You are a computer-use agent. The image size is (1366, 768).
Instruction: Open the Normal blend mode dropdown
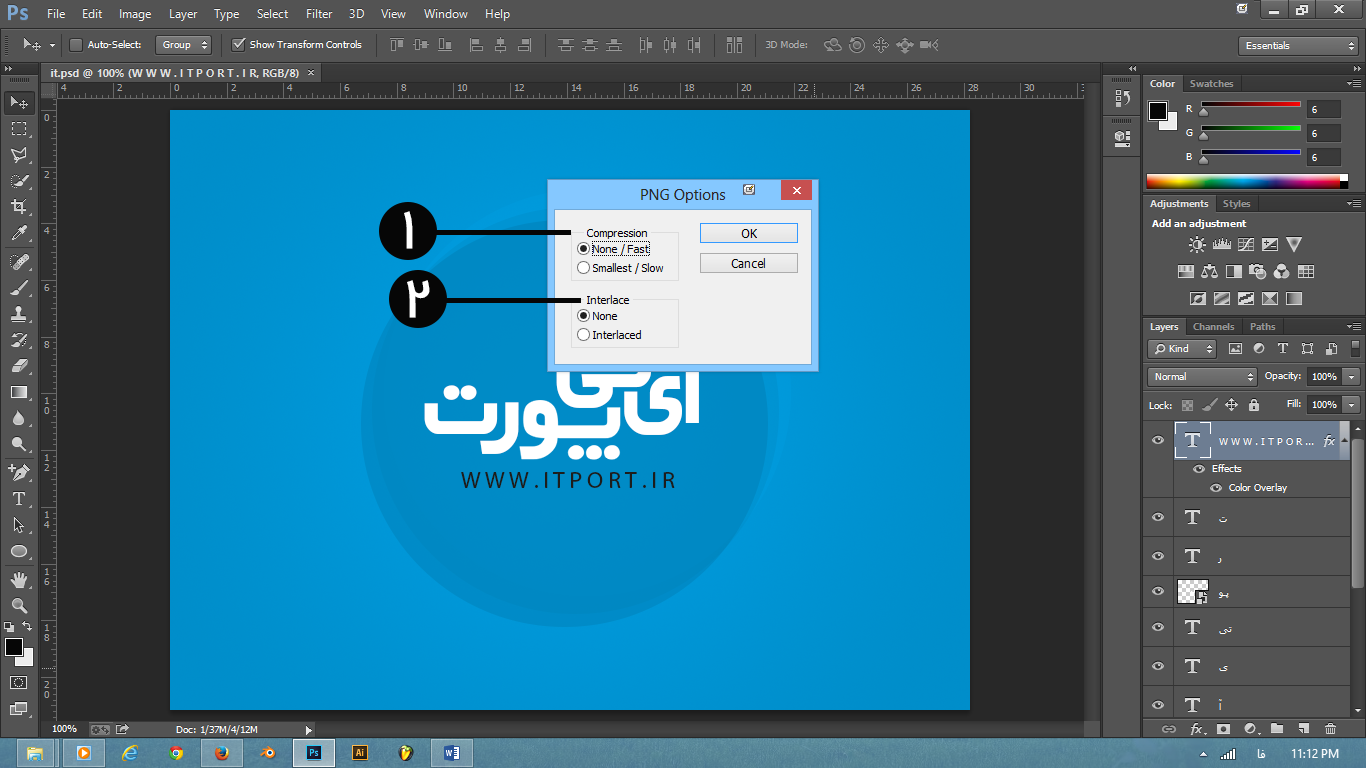1203,377
